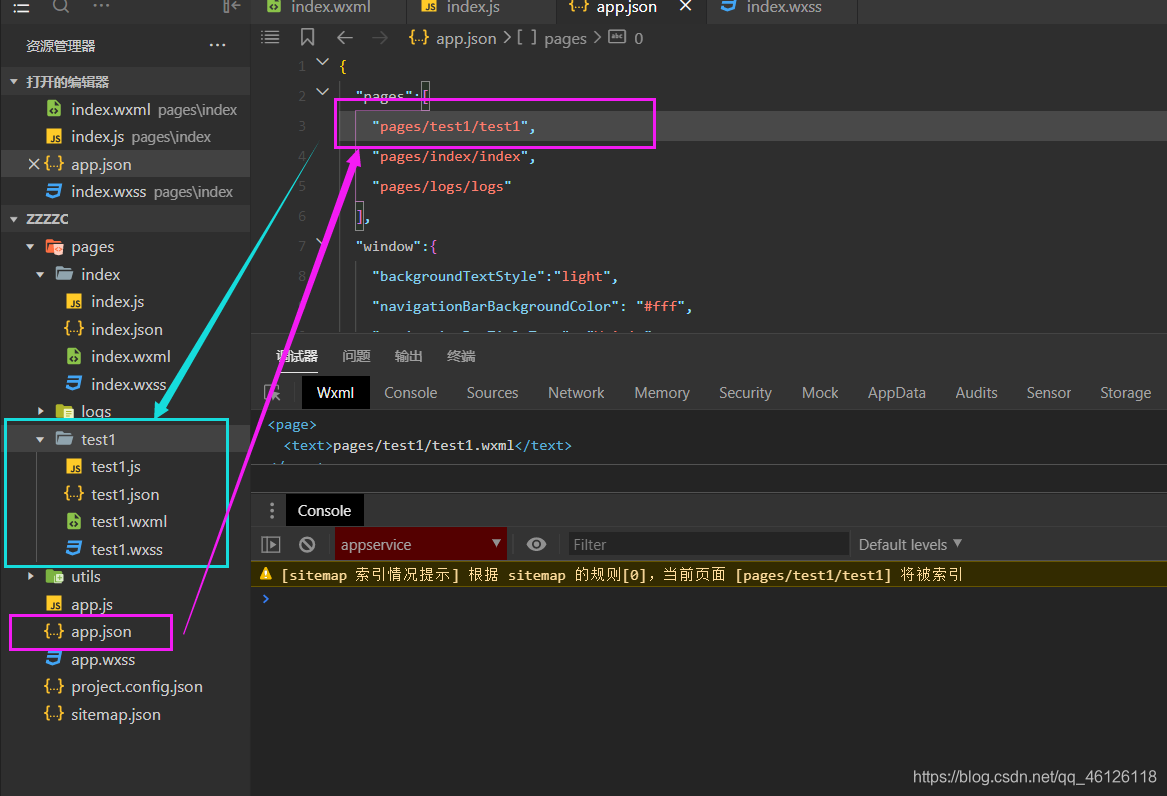
Task: Open the Security devtools tab
Action: point(745,393)
